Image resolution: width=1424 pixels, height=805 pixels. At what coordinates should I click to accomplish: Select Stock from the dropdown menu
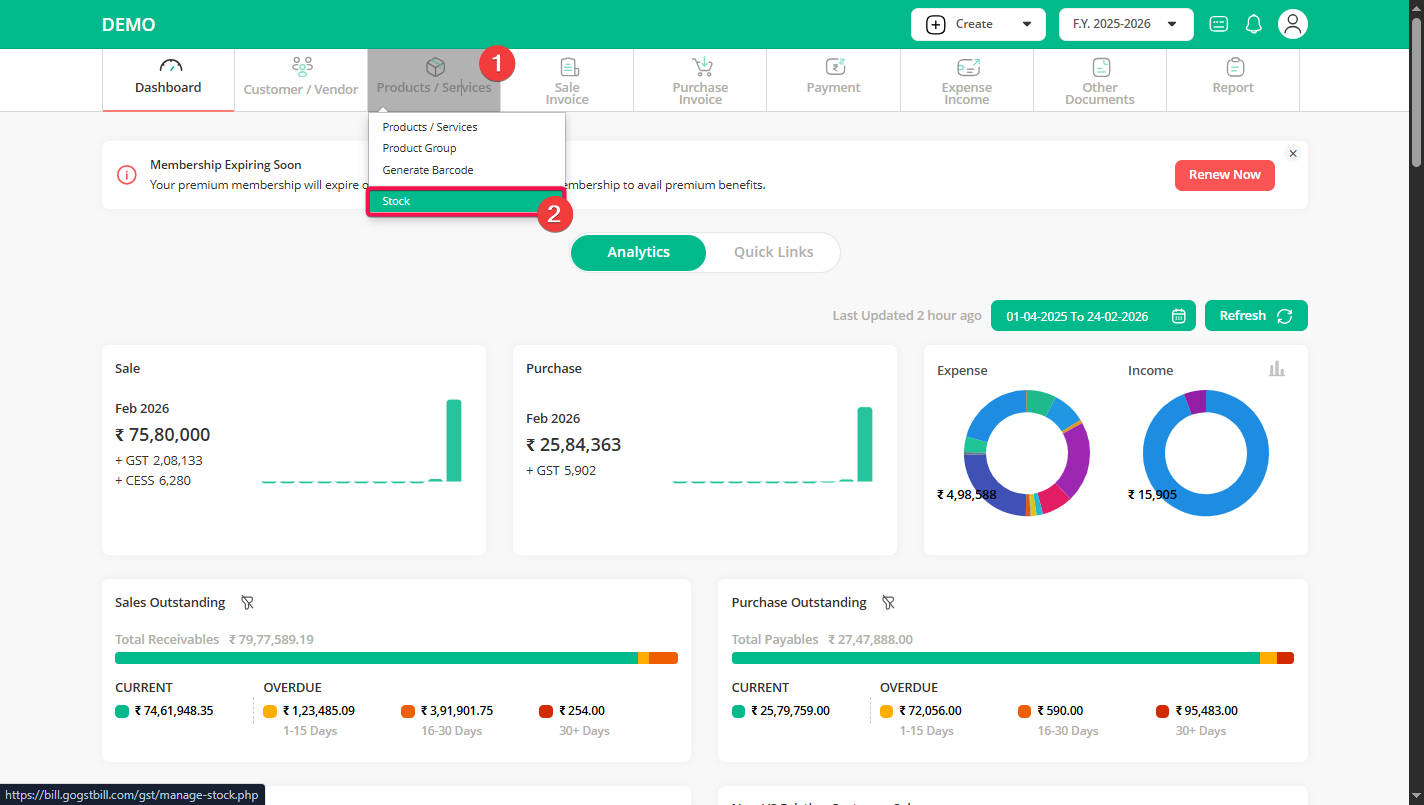pos(465,201)
